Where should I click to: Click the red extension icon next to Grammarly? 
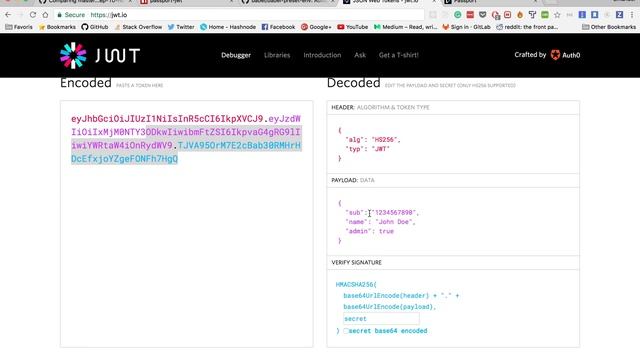click(470, 15)
